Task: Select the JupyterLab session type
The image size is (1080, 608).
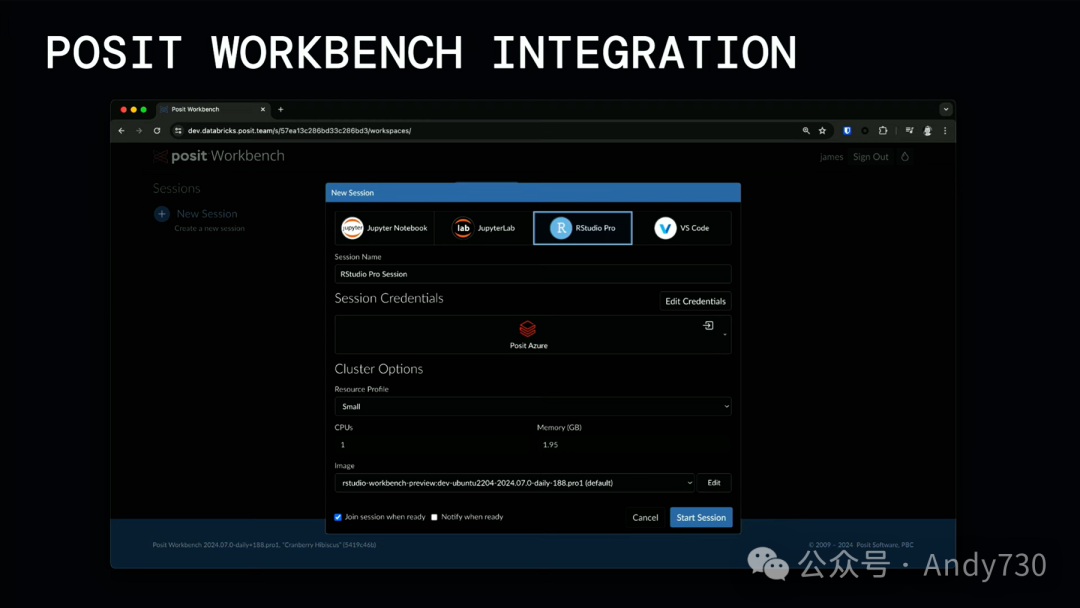Action: (x=484, y=228)
